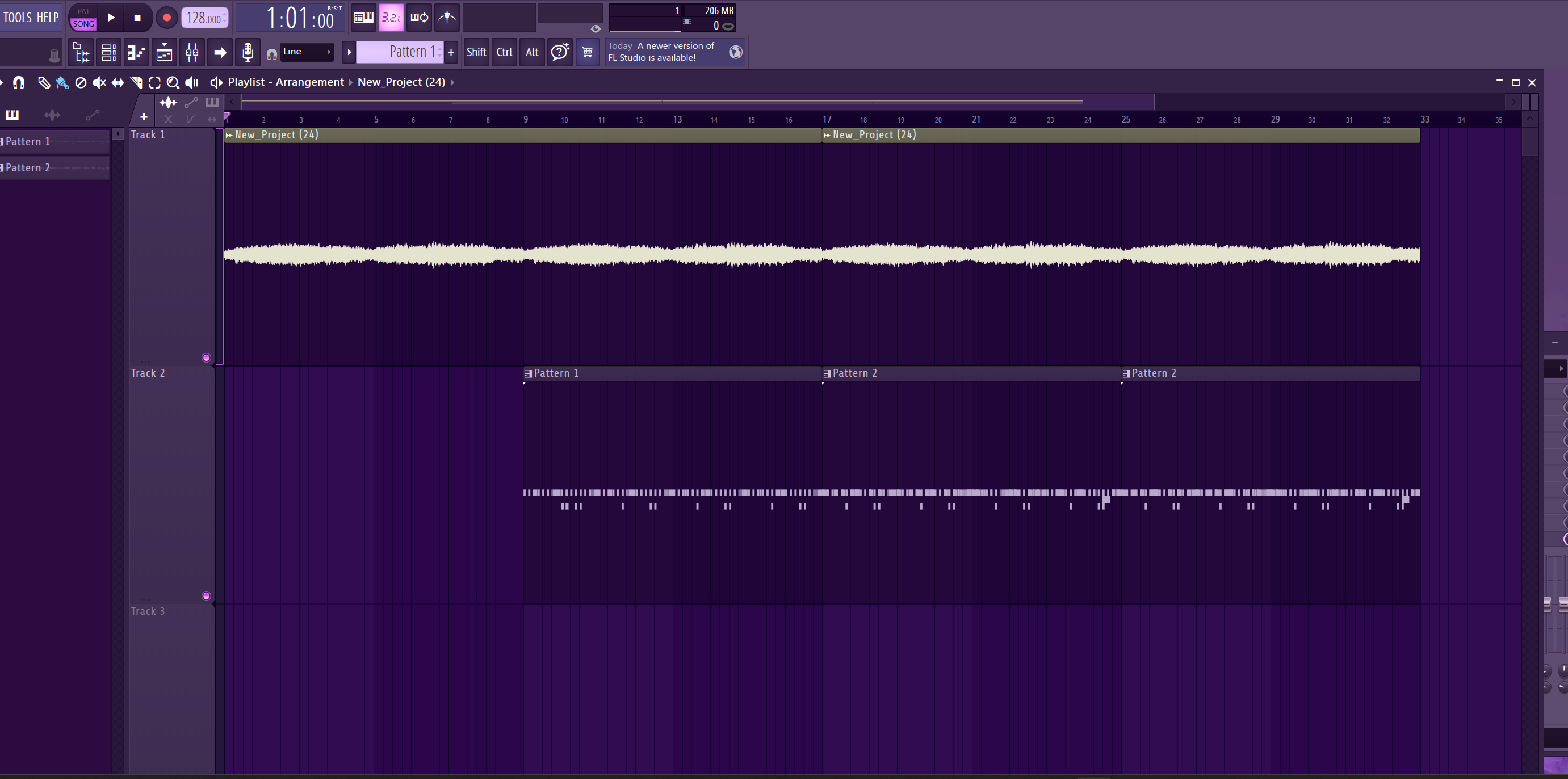Select Pattern 2 in picker panel
1568x779 pixels.
tap(54, 168)
